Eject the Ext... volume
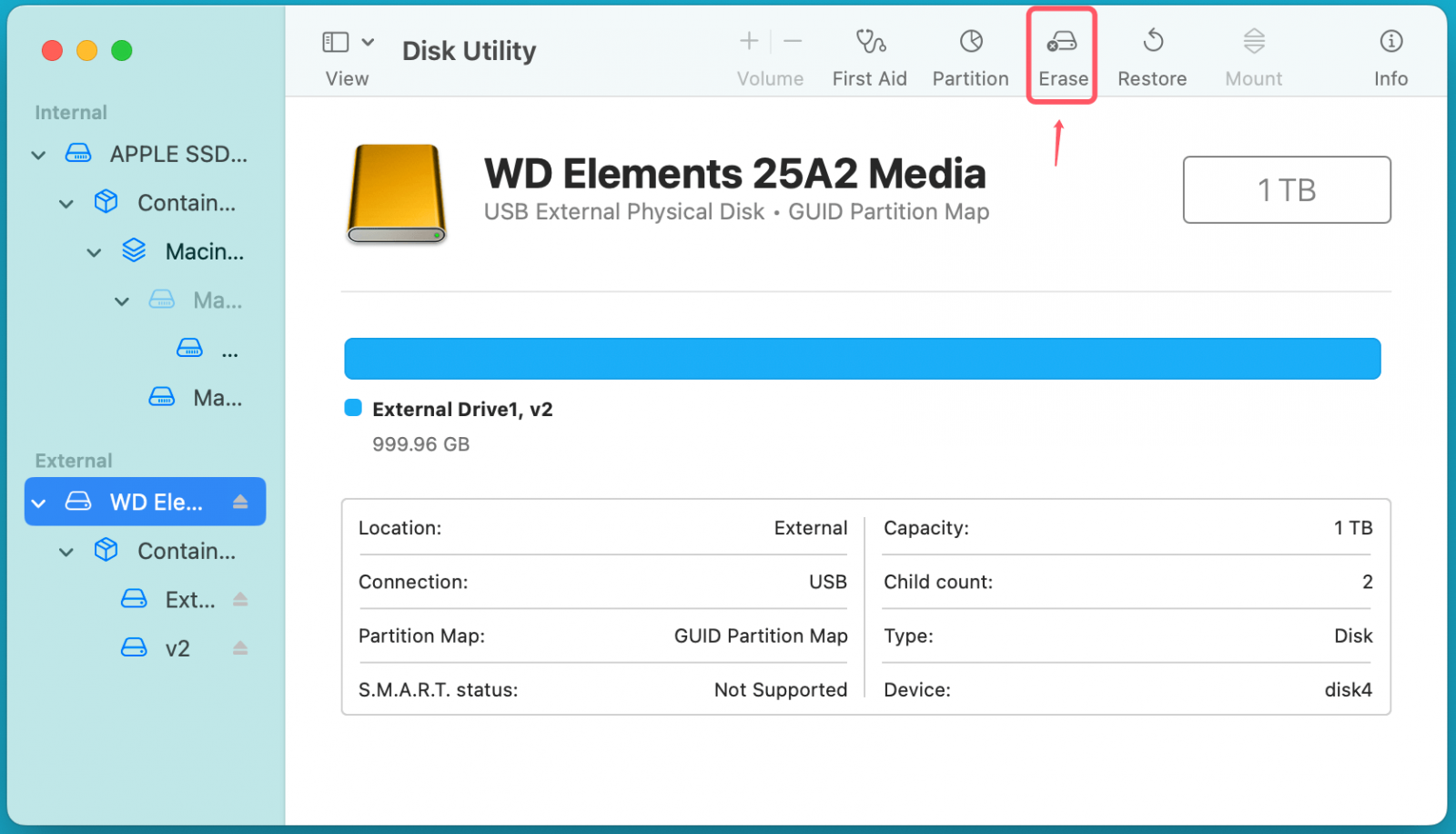Image resolution: width=1456 pixels, height=834 pixels. pyautogui.click(x=240, y=598)
